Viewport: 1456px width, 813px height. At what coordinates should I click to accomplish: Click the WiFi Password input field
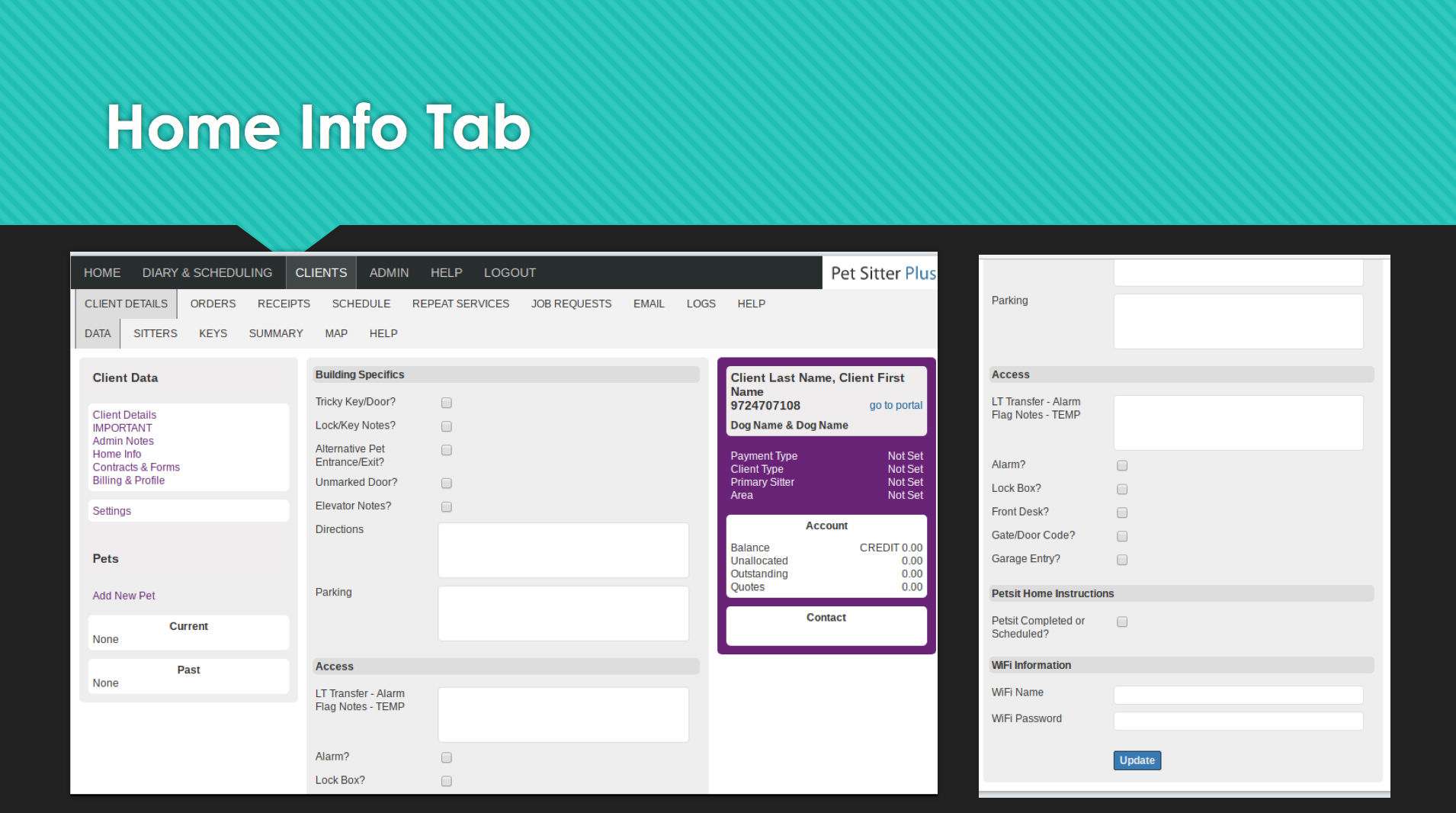[1238, 721]
